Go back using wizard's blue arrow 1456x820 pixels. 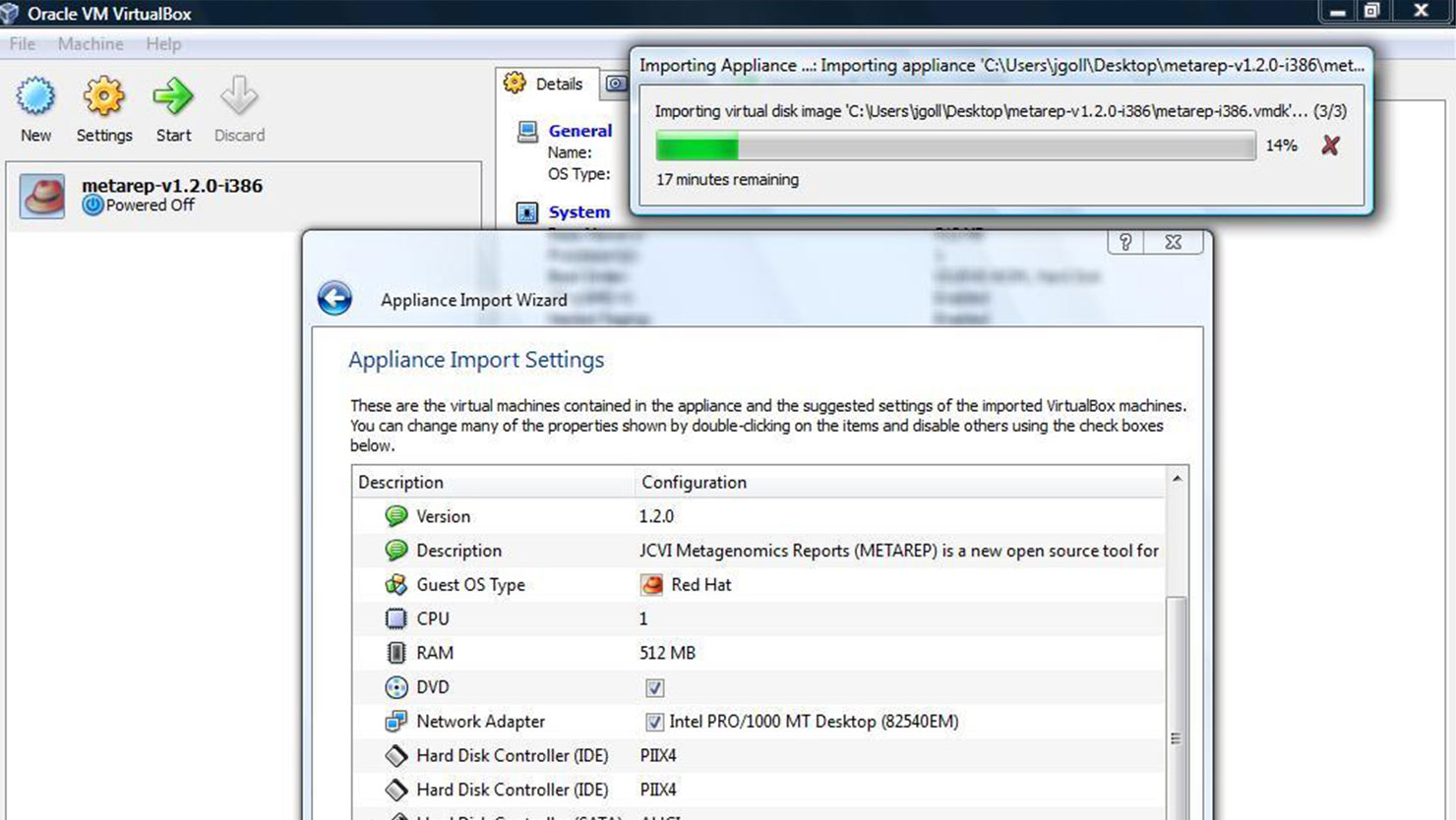click(334, 298)
